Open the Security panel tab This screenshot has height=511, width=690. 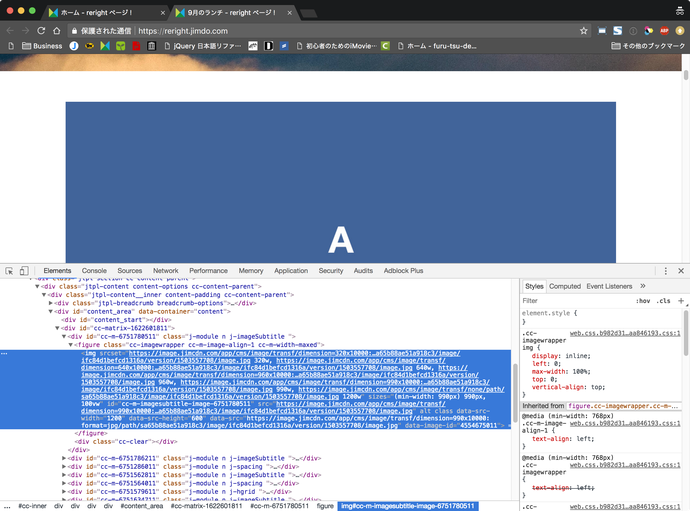tap(331, 271)
